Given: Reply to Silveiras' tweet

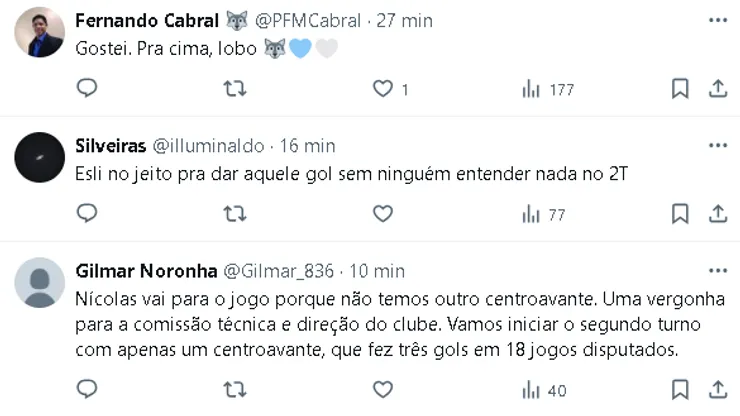Looking at the screenshot, I should 87,213.
